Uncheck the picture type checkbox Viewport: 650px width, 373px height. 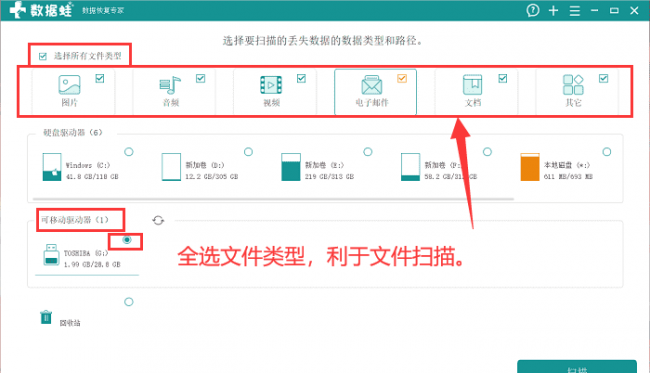point(99,78)
